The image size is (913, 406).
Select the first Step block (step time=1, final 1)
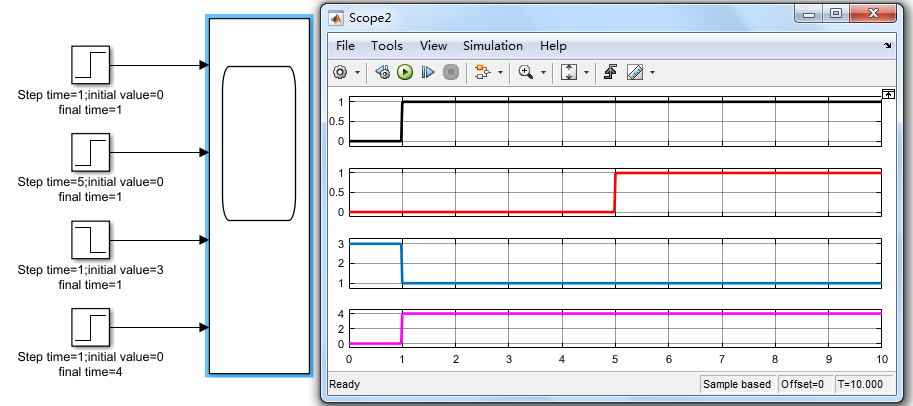(x=90, y=65)
